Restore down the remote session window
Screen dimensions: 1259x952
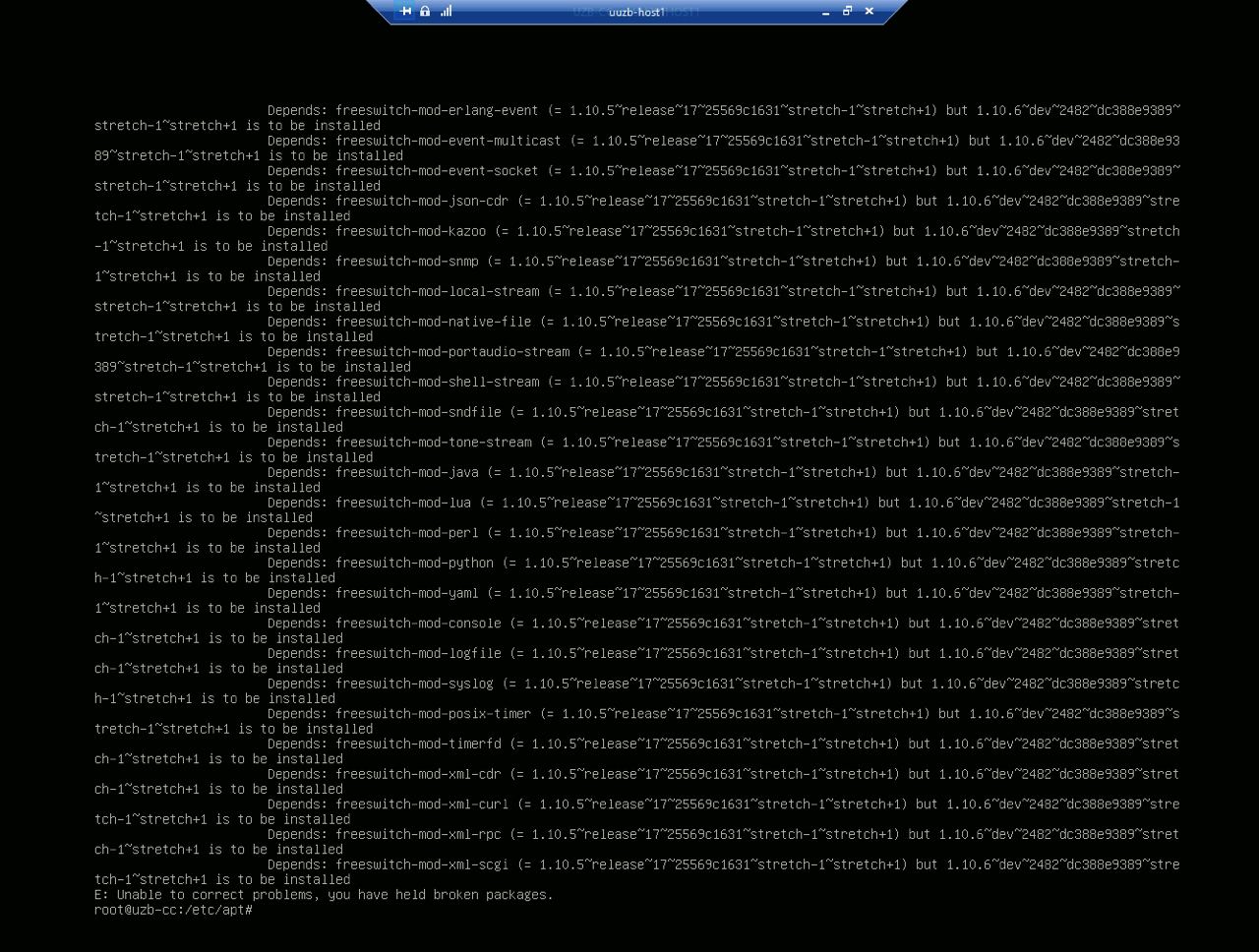click(x=847, y=11)
